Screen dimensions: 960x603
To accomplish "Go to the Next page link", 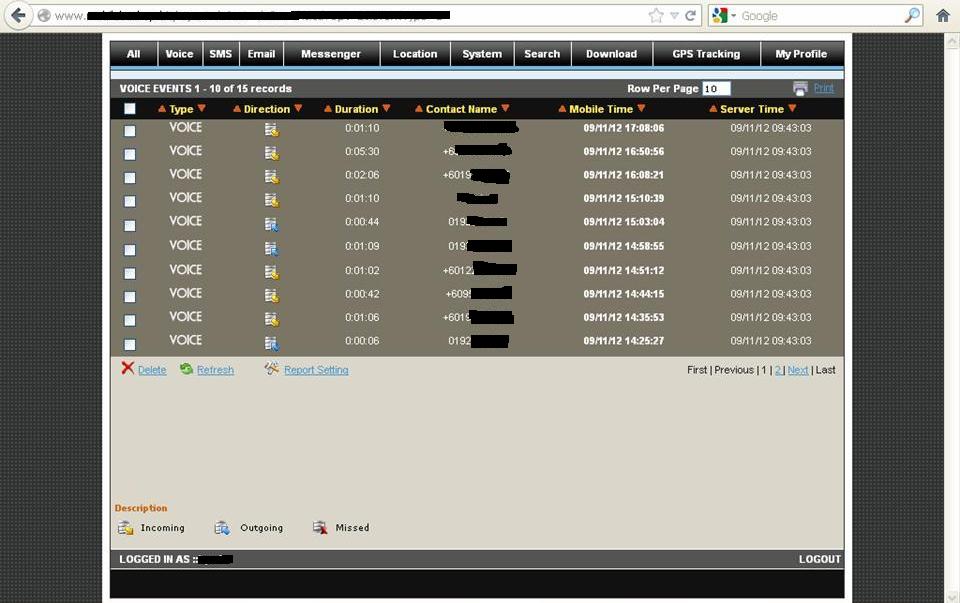I will pyautogui.click(x=797, y=370).
